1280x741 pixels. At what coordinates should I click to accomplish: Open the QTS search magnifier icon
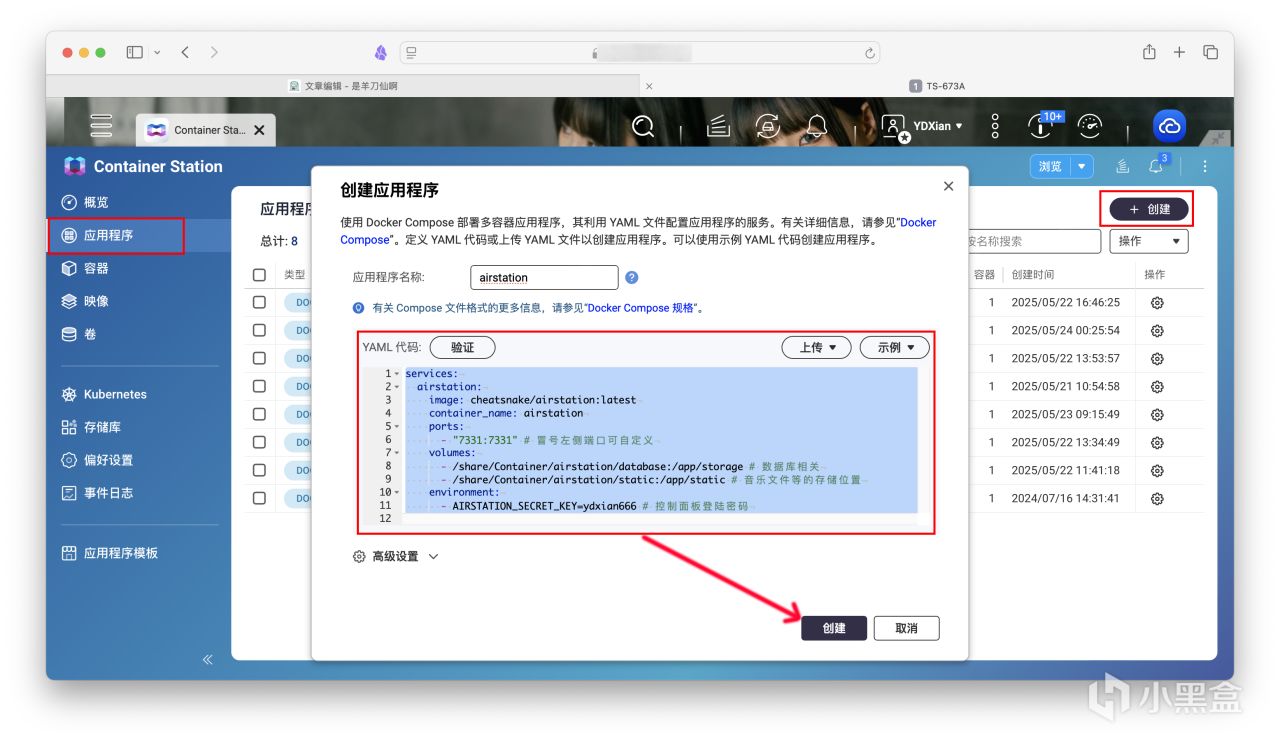644,127
